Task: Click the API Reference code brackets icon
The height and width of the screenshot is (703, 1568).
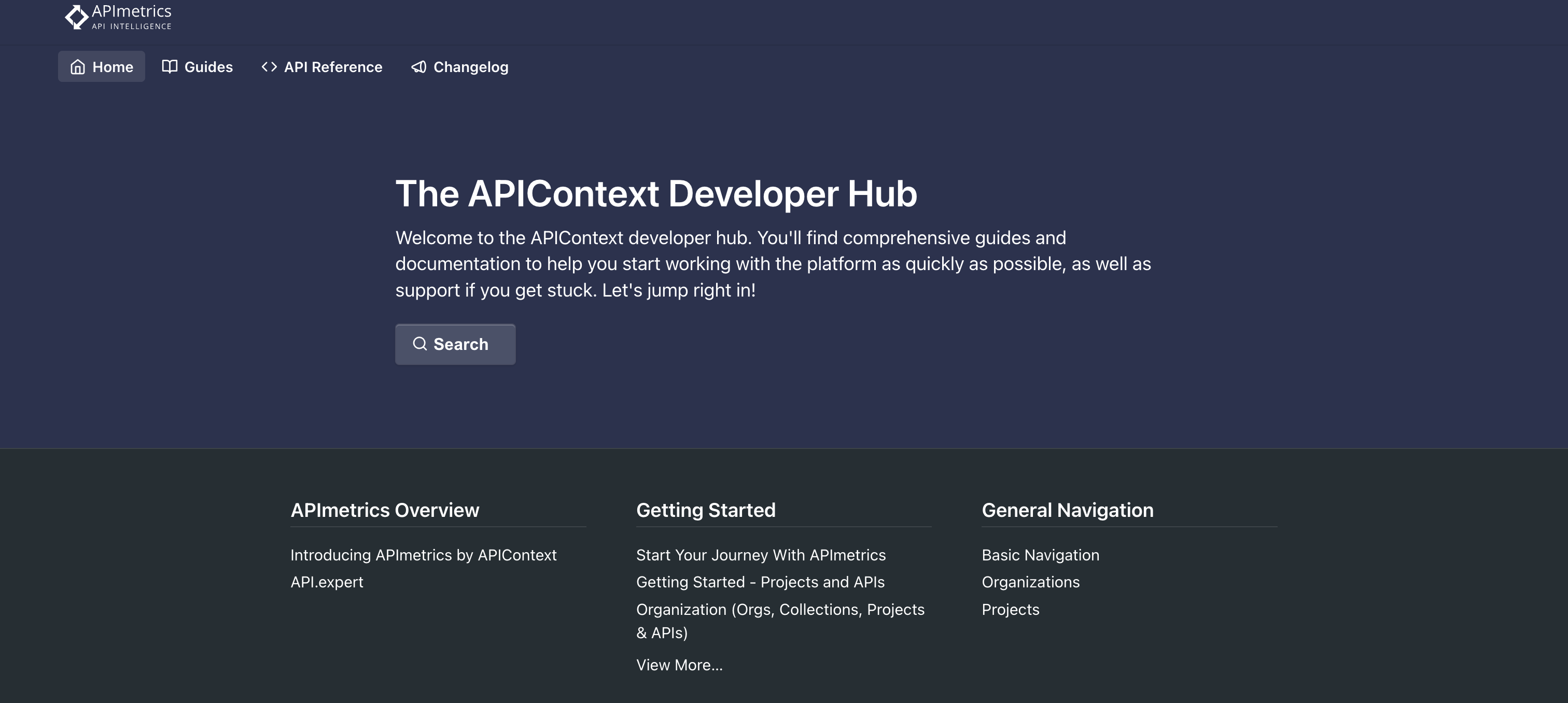Action: click(269, 67)
